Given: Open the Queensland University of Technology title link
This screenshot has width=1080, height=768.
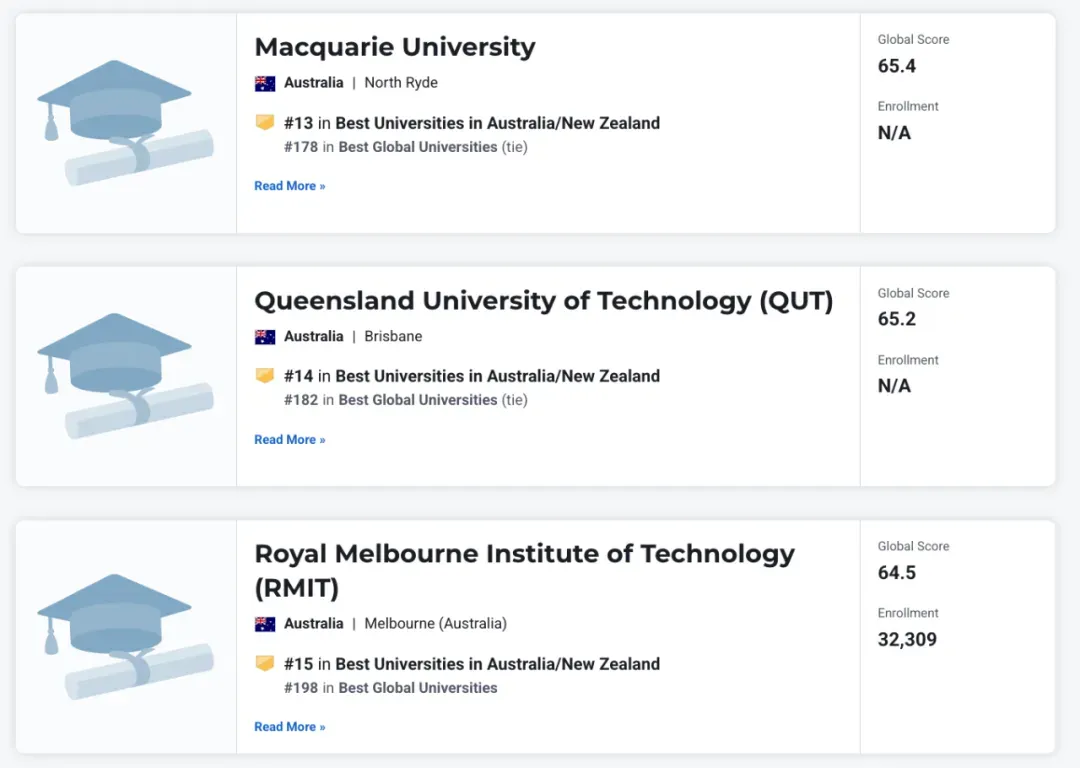Looking at the screenshot, I should (543, 301).
